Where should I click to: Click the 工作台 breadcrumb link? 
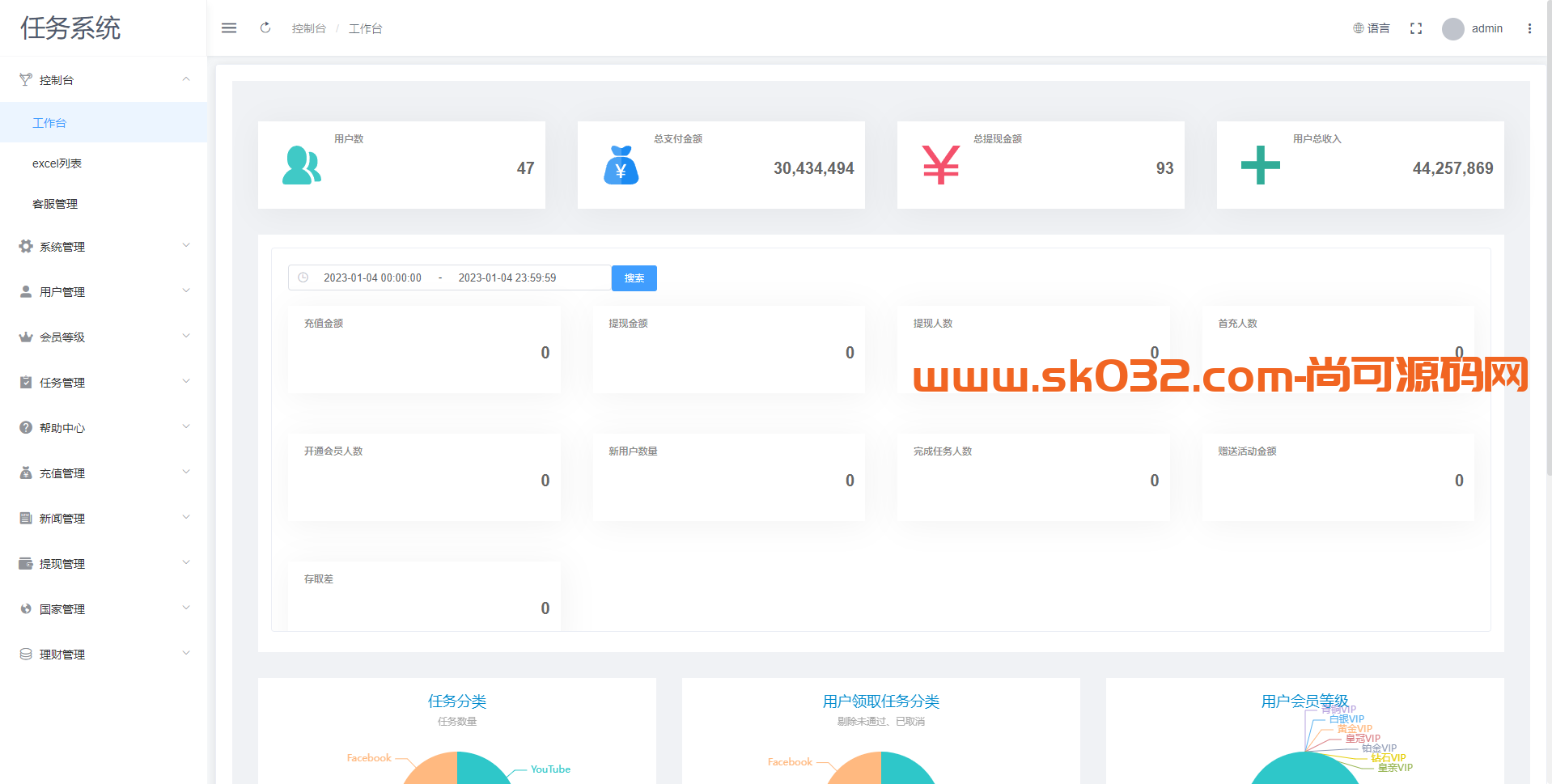(x=366, y=28)
